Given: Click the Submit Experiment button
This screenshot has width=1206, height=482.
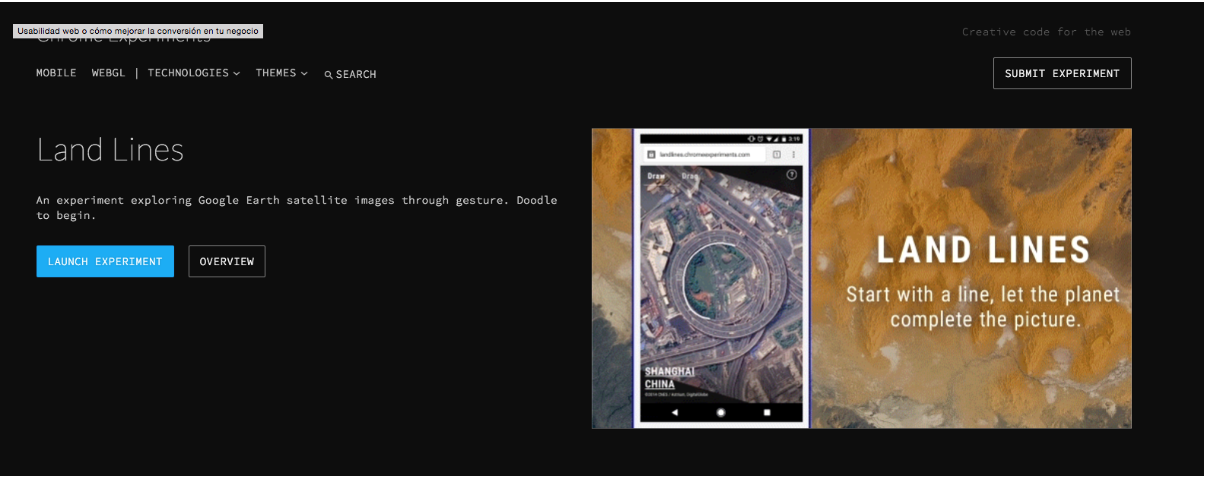Looking at the screenshot, I should coord(1062,73).
